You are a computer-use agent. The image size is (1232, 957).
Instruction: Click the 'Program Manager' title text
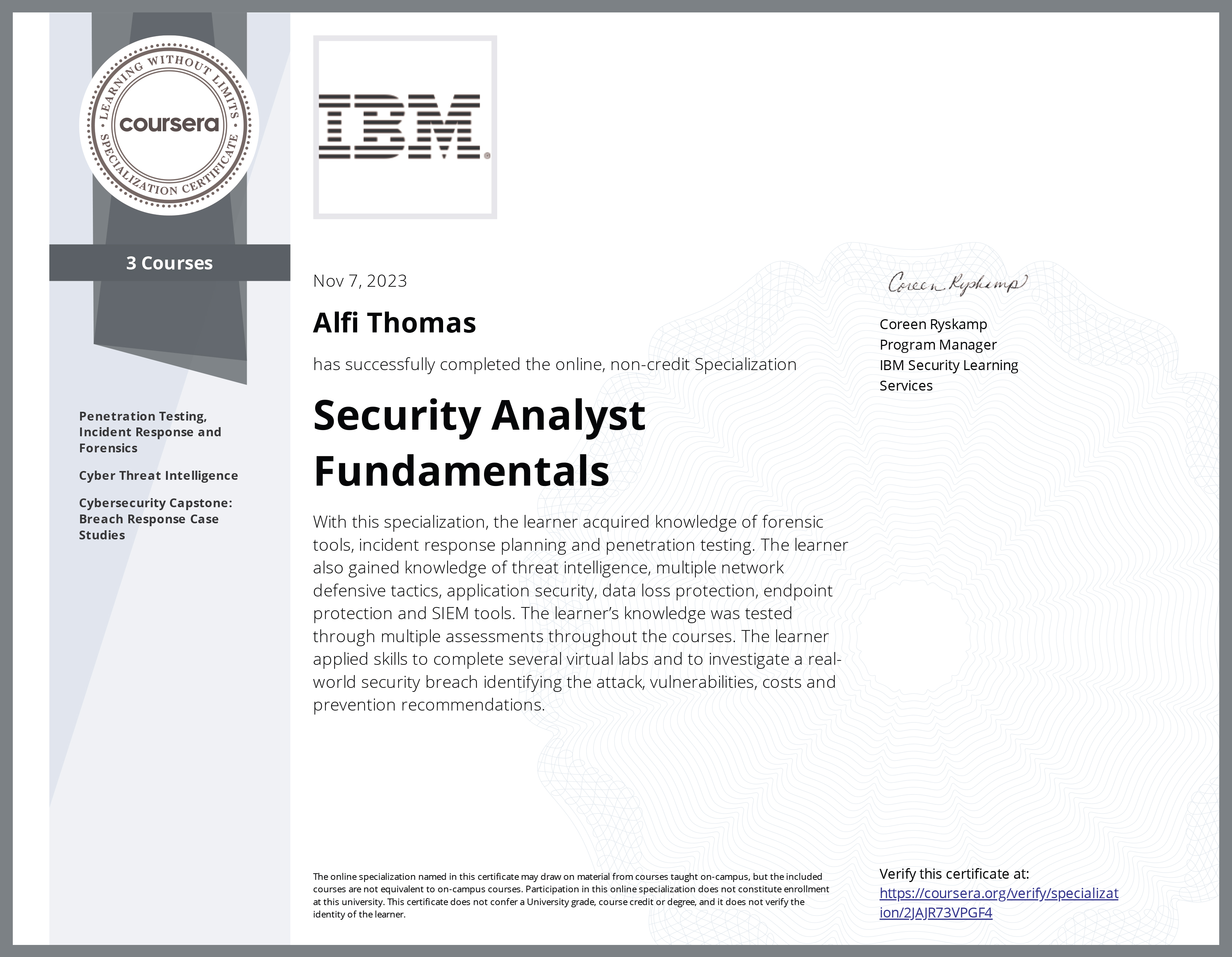pyautogui.click(x=938, y=345)
